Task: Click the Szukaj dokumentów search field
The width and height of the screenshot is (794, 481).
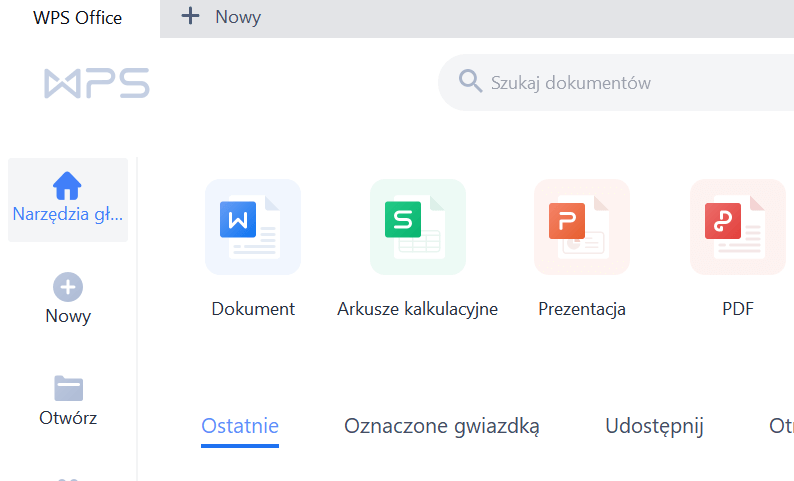Action: [x=620, y=82]
